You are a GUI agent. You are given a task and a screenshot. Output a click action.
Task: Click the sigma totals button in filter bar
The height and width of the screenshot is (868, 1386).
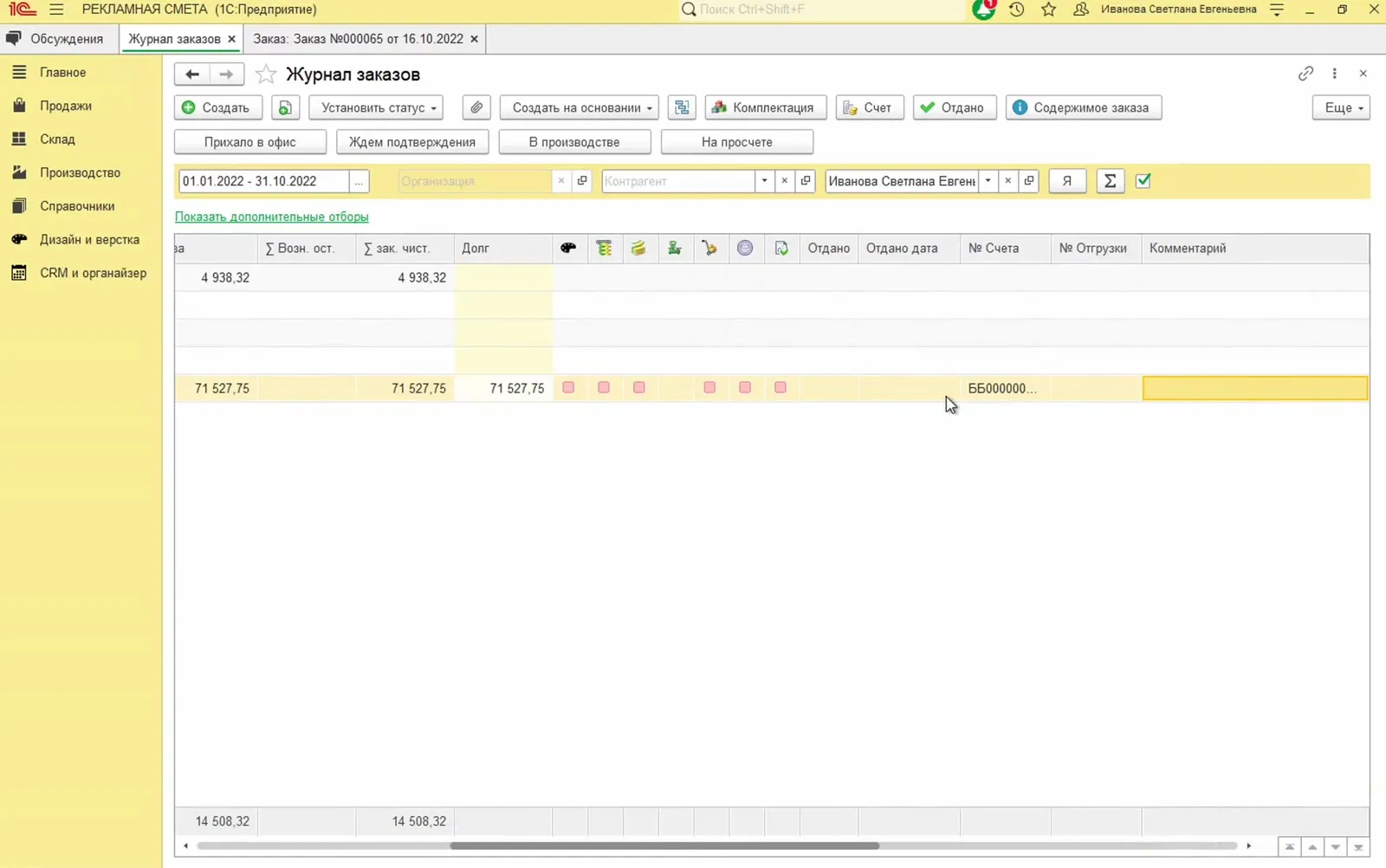click(x=1110, y=181)
